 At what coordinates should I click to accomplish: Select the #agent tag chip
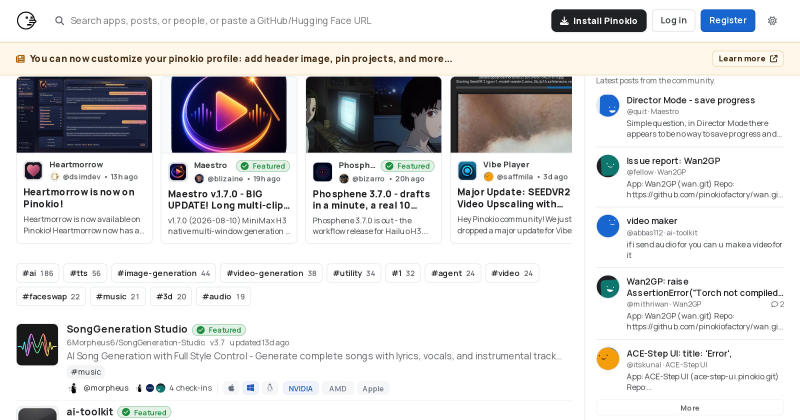(x=453, y=273)
